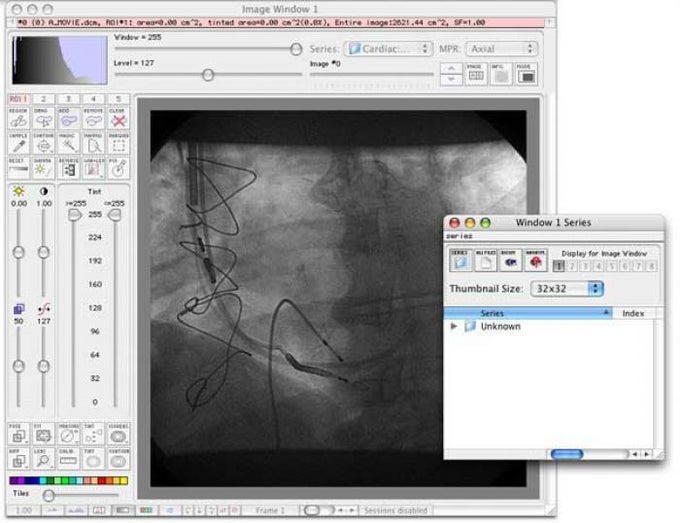
Task: Select the LENS magnifier tool
Action: (x=43, y=458)
